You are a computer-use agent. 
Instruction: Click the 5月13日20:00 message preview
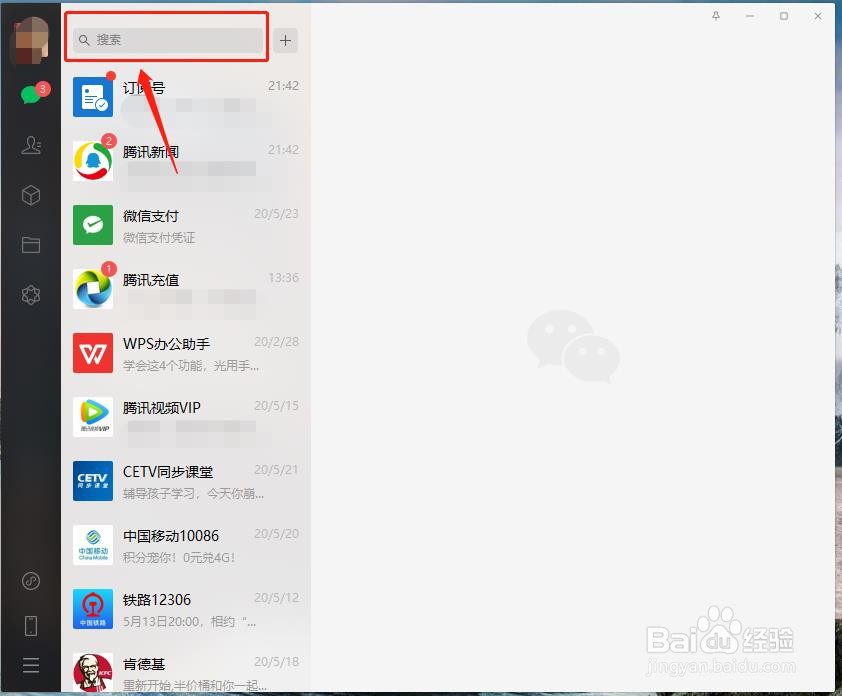tap(190, 621)
